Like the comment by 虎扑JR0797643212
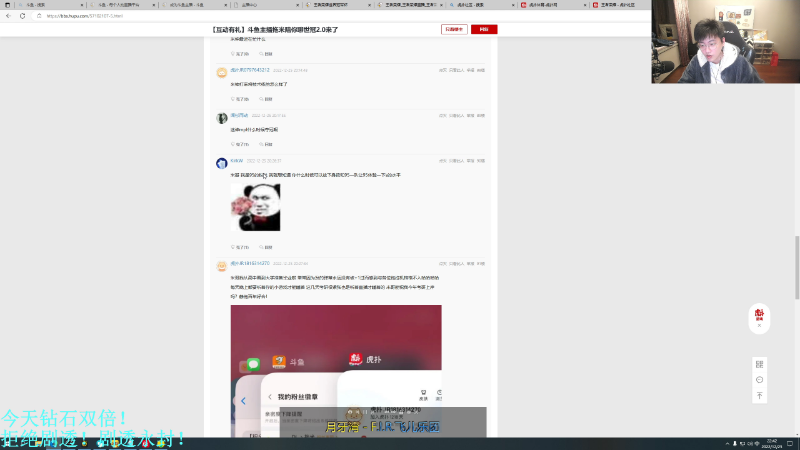Screen dimensions: 800x450 click(x=240, y=99)
